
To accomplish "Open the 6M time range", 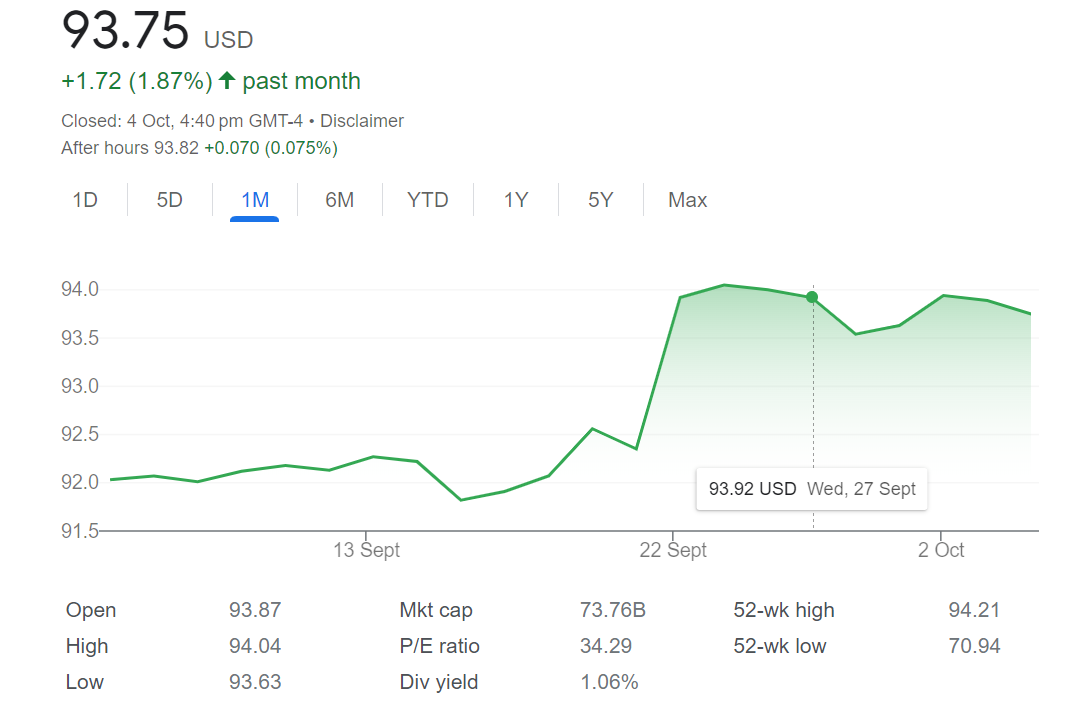I will click(340, 200).
